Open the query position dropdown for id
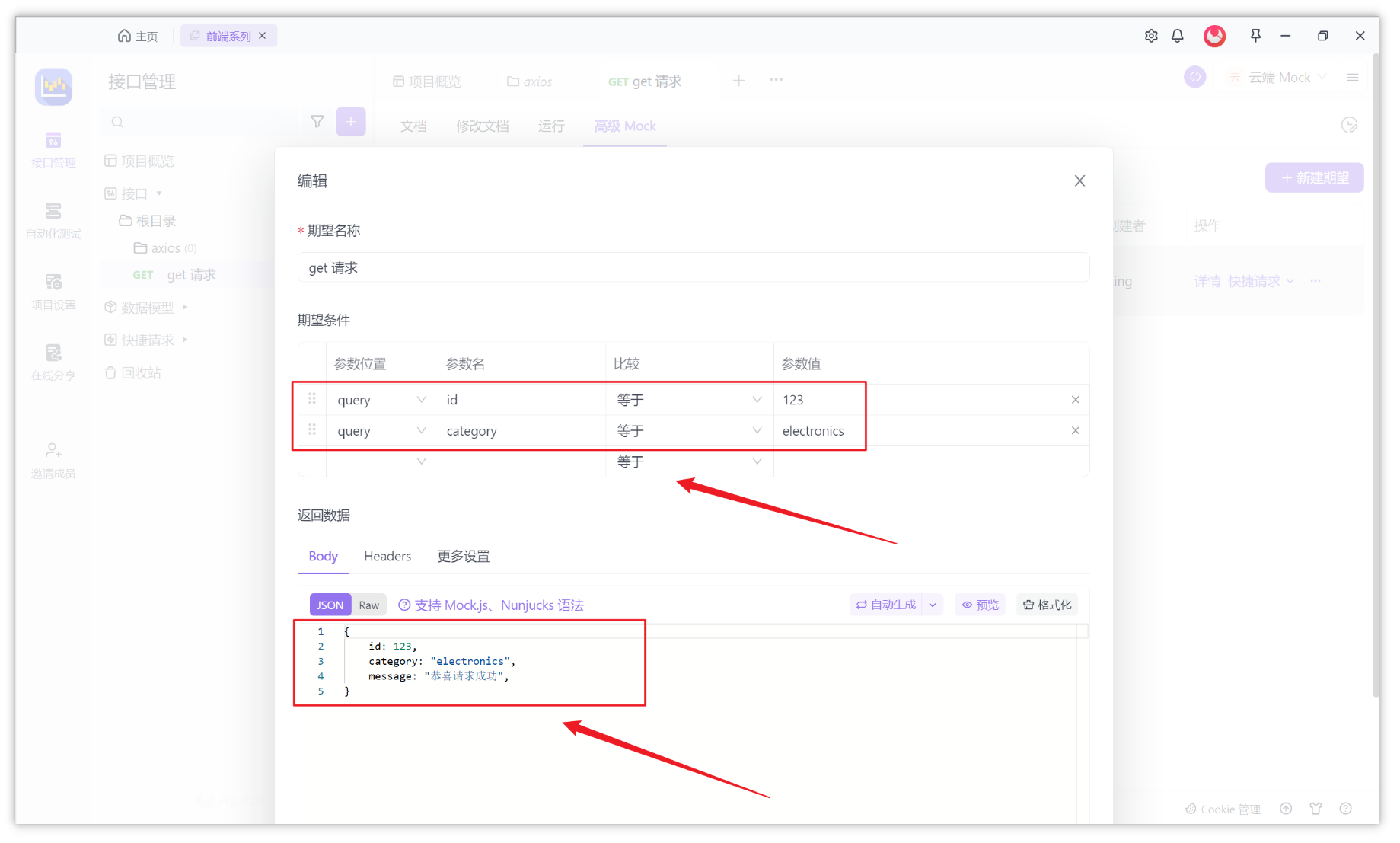Viewport: 1400px width, 843px height. (381, 398)
